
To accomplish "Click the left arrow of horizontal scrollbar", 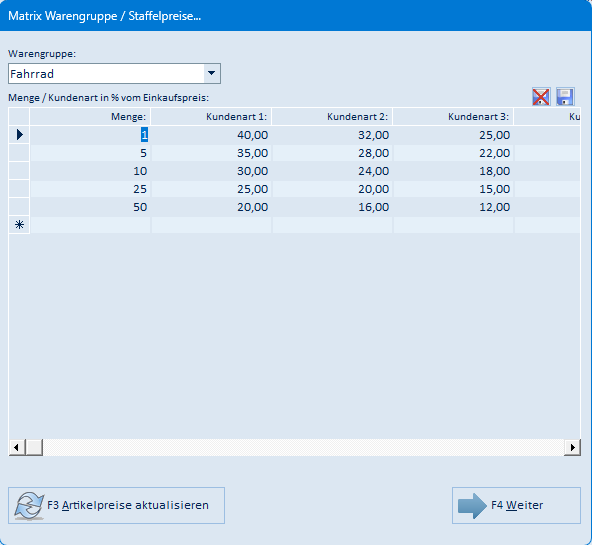I will (x=17, y=448).
